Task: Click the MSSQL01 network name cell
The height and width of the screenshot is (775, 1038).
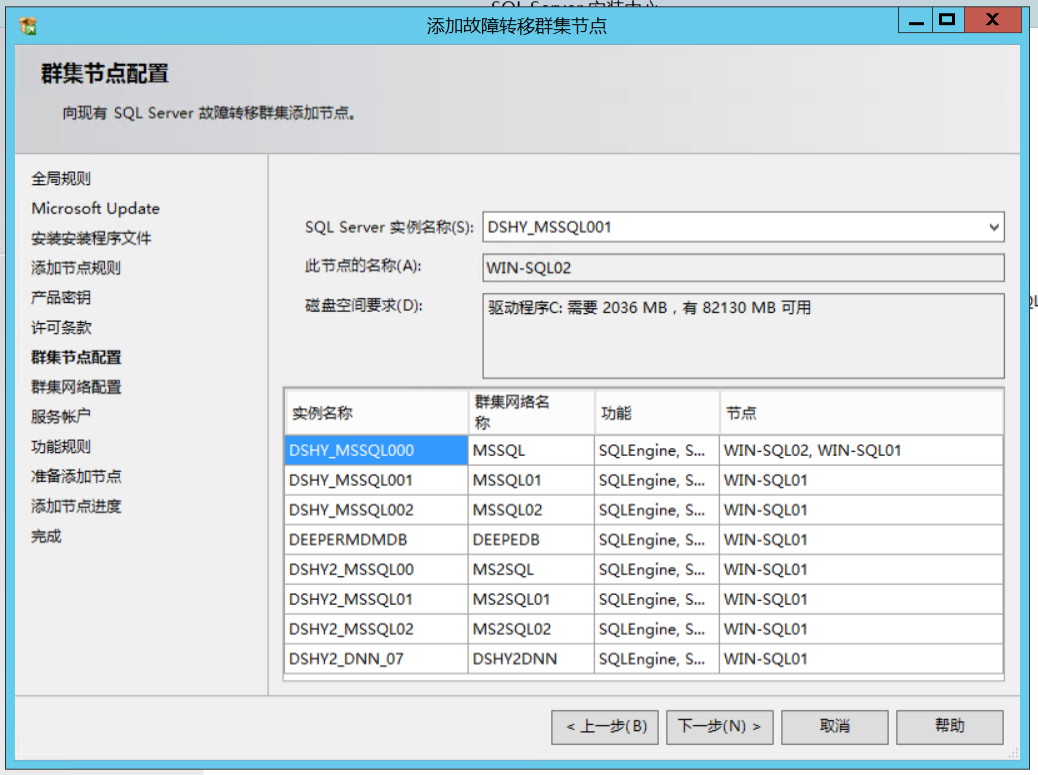Action: [531, 480]
